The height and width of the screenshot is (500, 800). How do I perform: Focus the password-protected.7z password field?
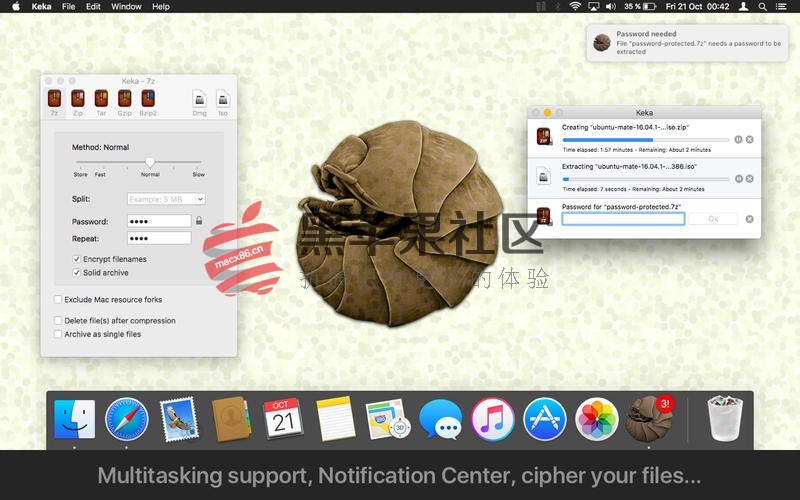[x=623, y=219]
